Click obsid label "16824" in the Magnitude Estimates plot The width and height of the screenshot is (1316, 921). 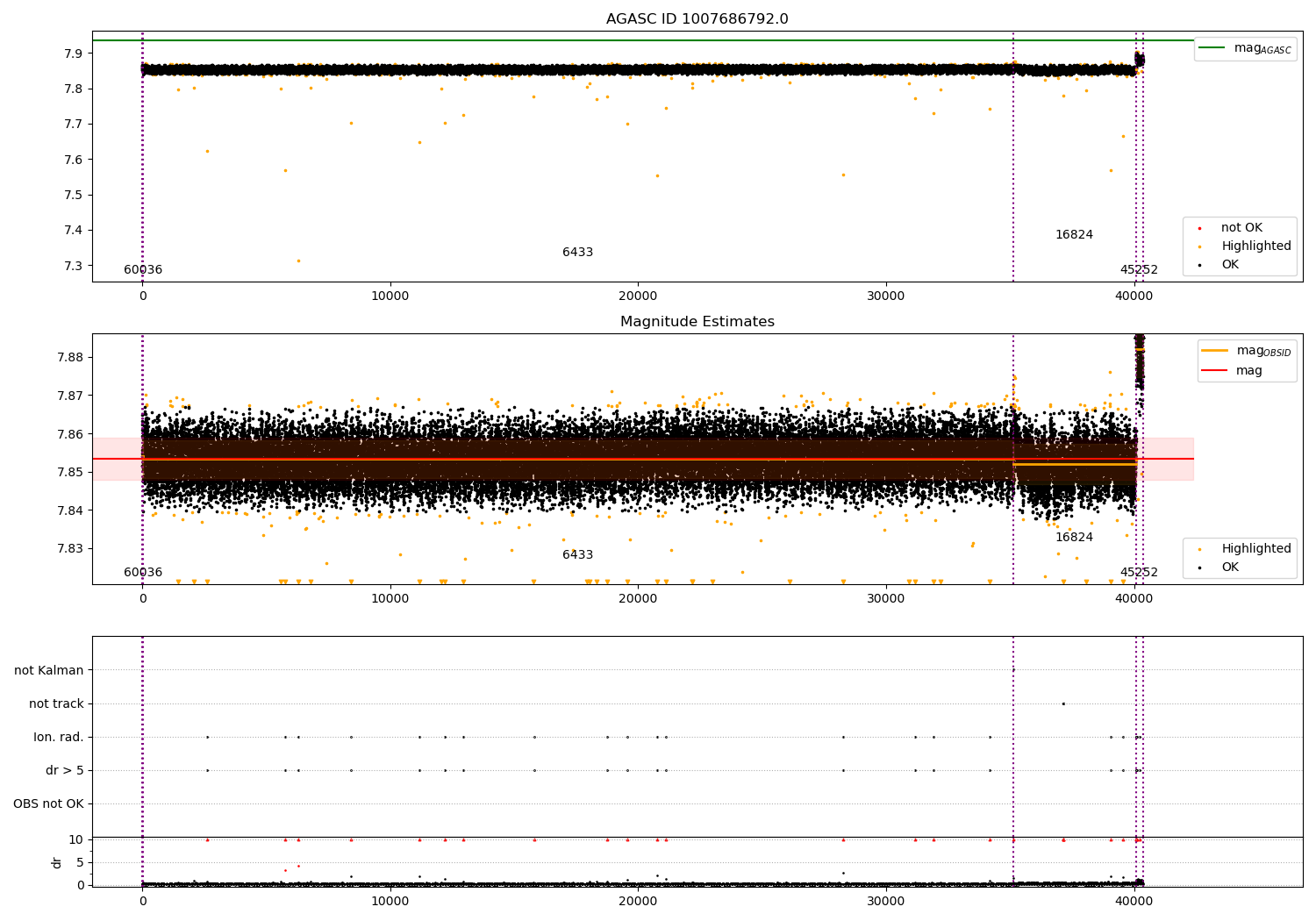pos(1074,538)
